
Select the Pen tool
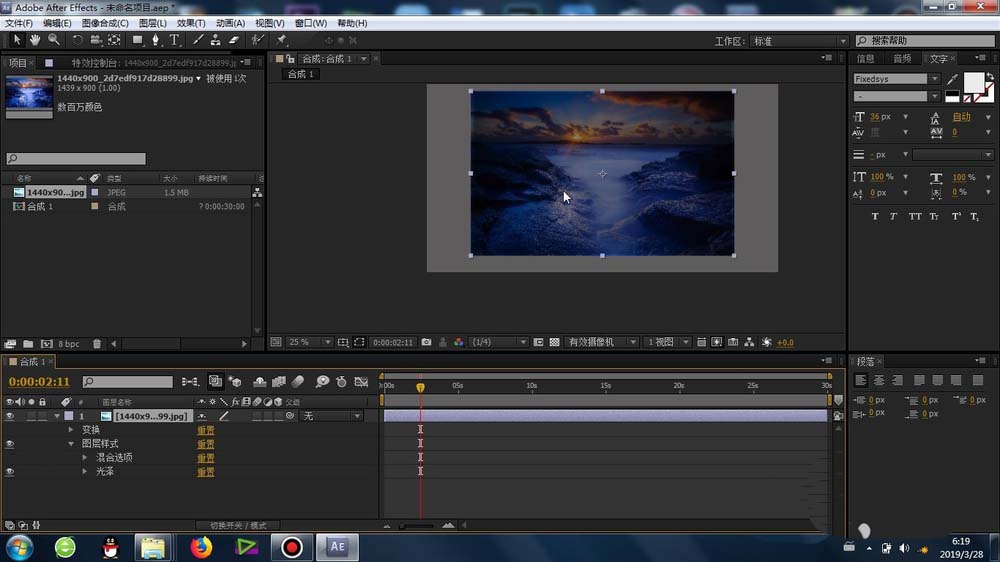click(x=156, y=40)
